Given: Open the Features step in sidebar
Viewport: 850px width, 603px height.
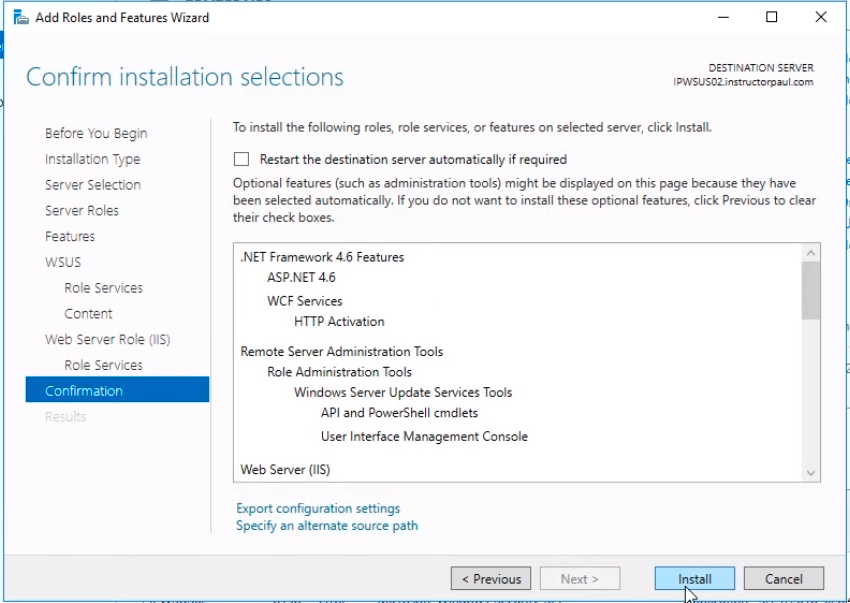Looking at the screenshot, I should click(x=70, y=236).
